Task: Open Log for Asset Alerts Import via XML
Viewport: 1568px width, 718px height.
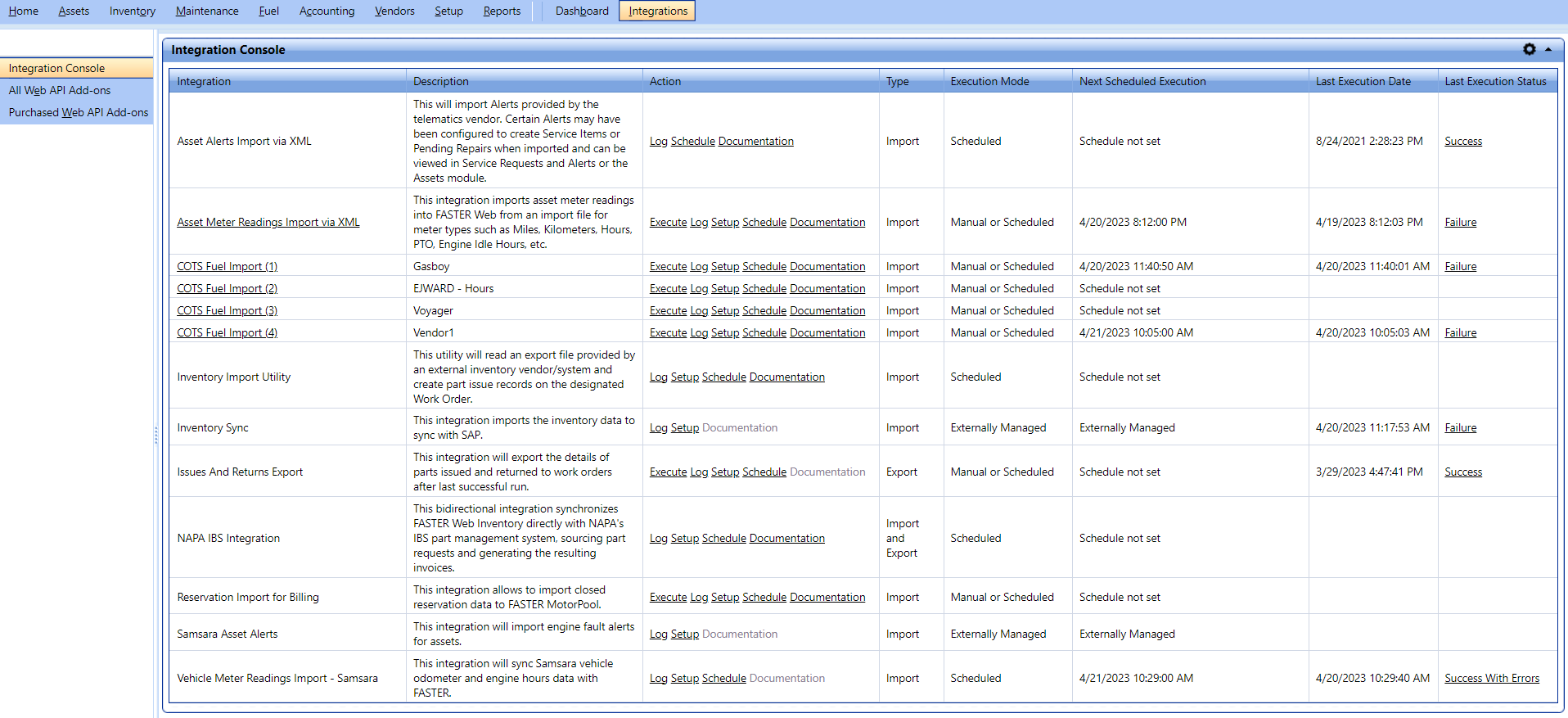Action: (658, 141)
